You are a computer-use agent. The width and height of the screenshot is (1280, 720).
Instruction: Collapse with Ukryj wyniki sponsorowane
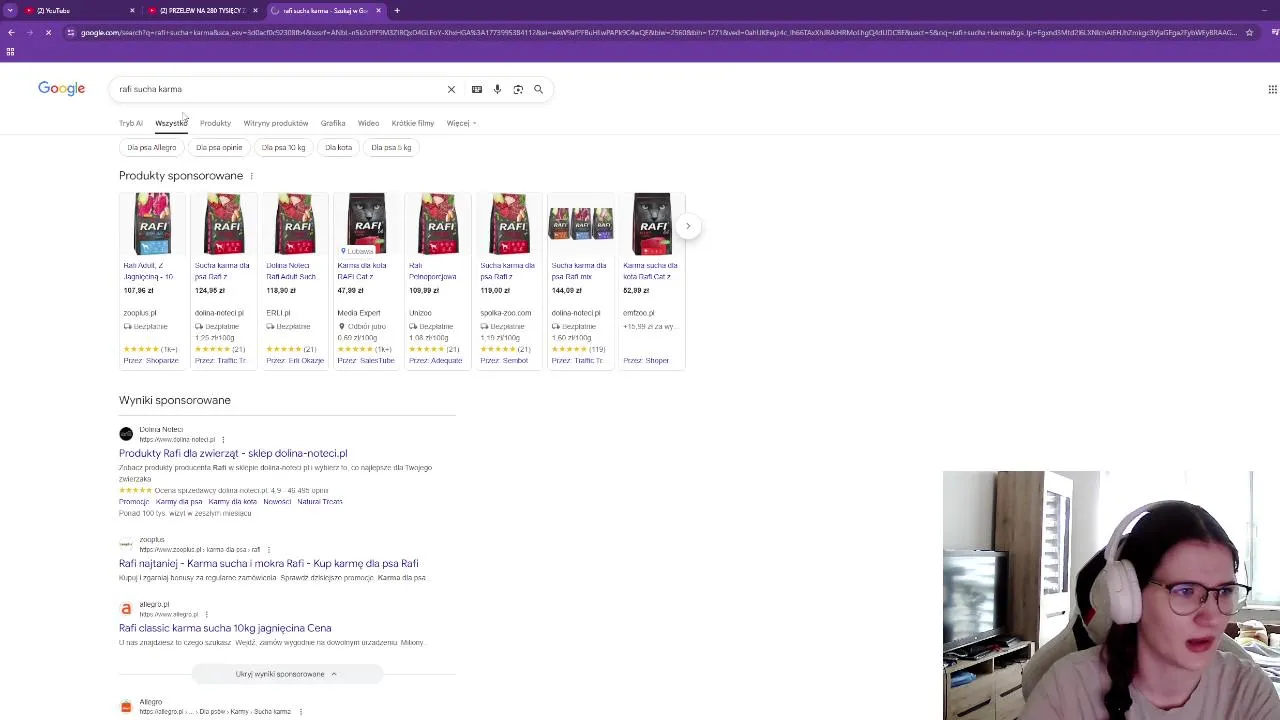pos(286,674)
